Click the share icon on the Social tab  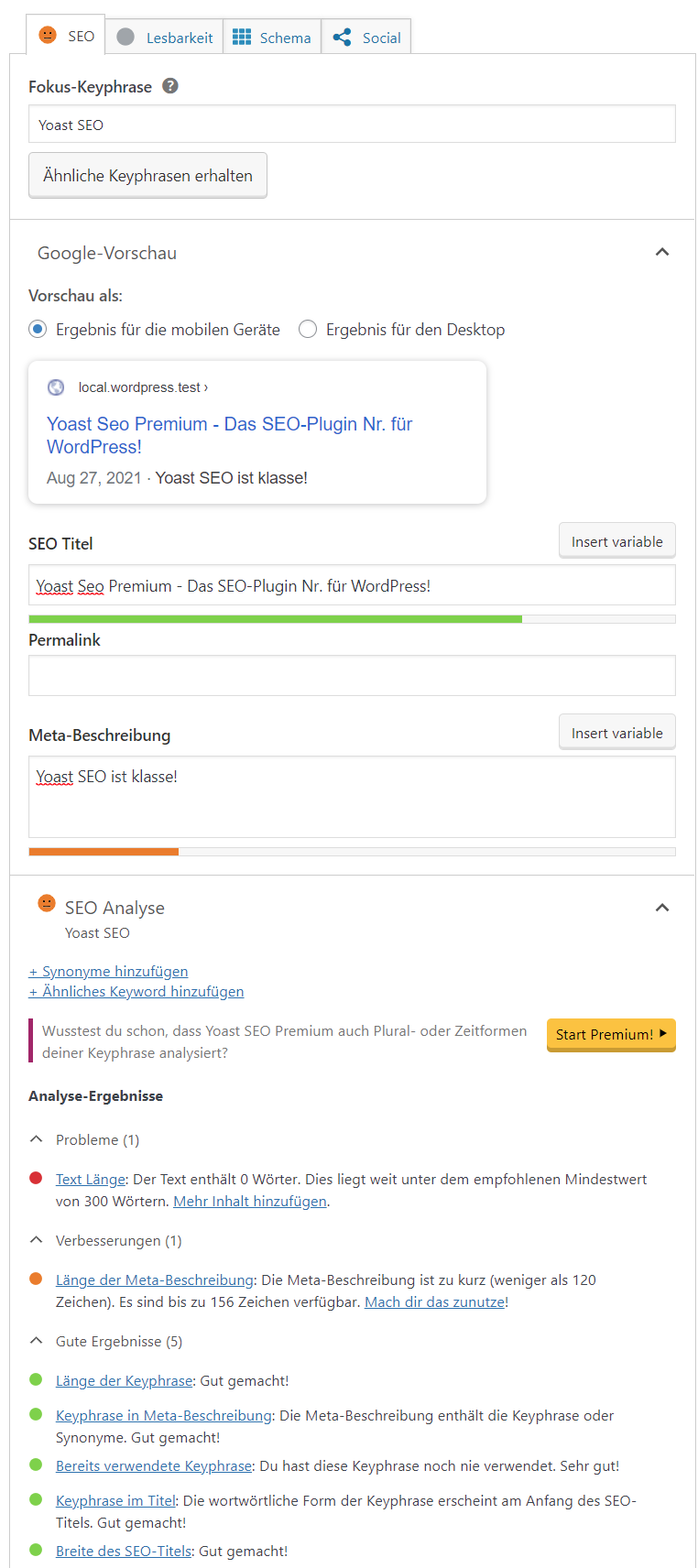pos(341,37)
